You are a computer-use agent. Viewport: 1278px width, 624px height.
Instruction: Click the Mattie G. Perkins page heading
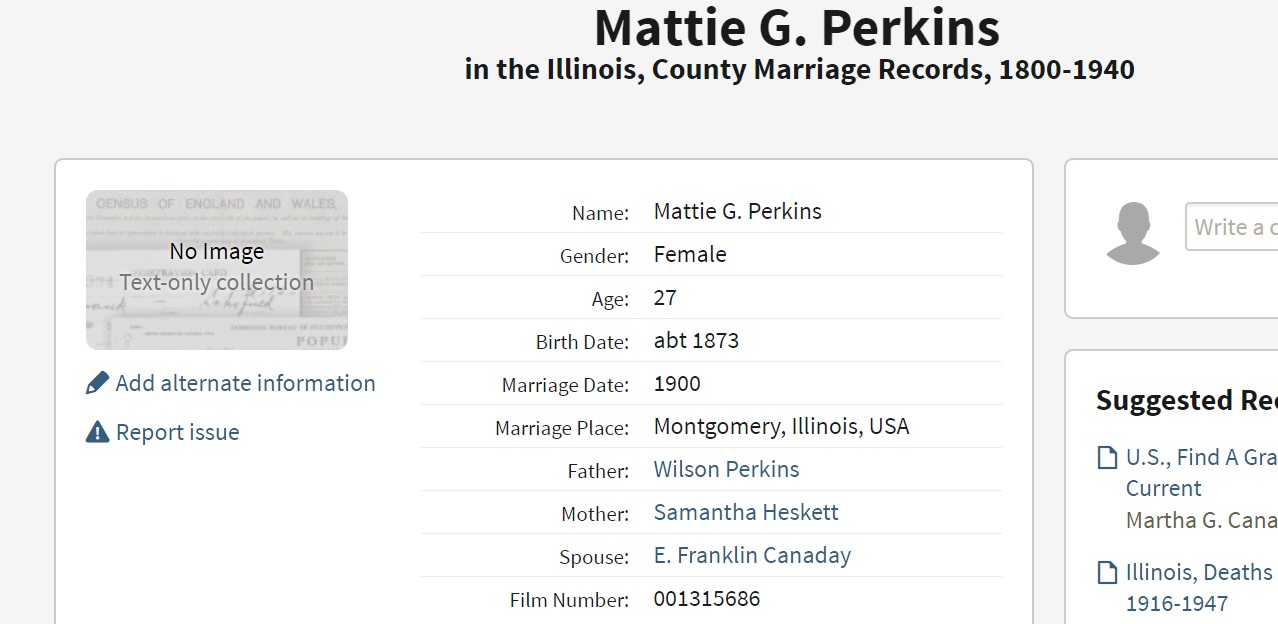point(797,28)
